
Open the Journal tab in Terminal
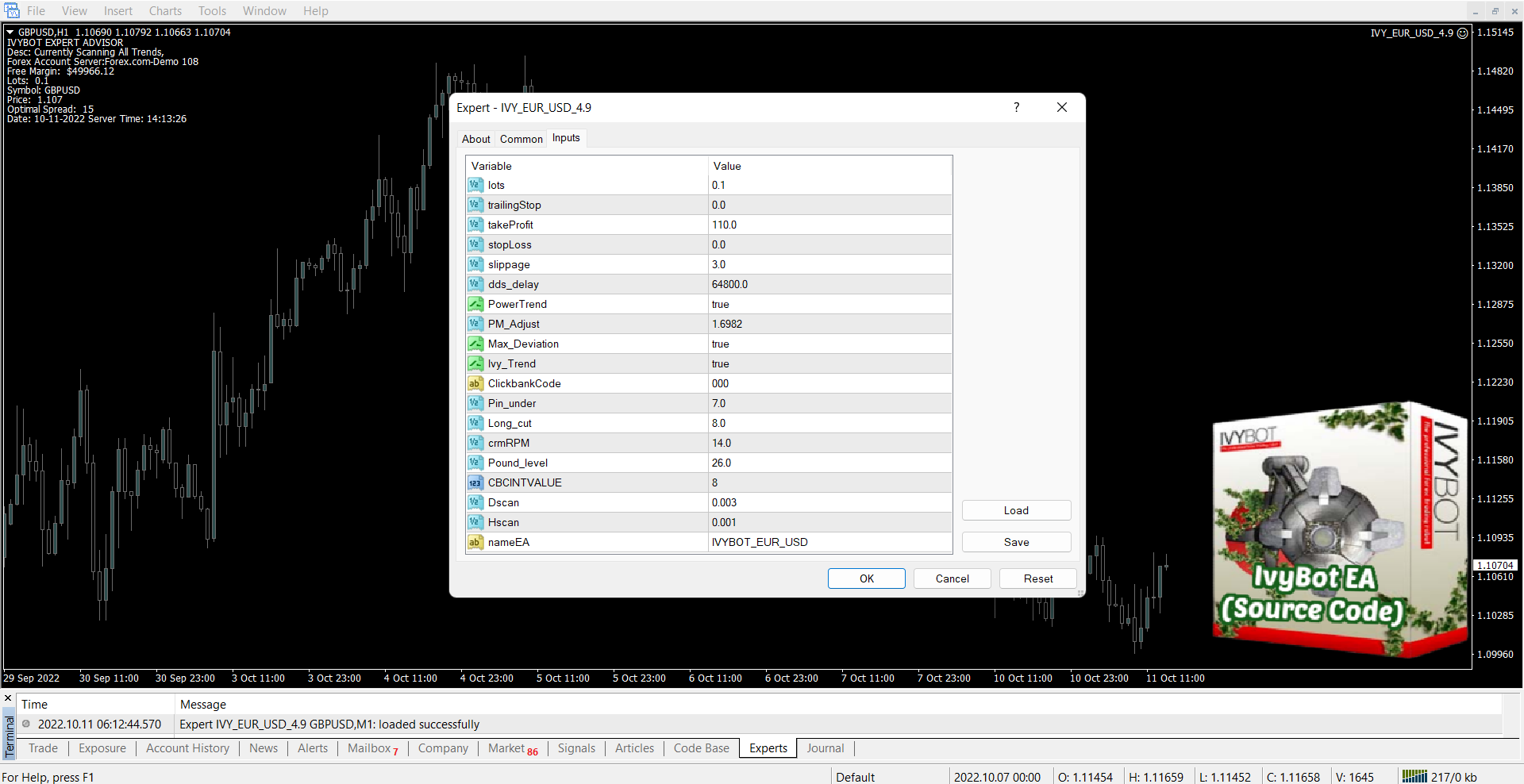tap(825, 748)
